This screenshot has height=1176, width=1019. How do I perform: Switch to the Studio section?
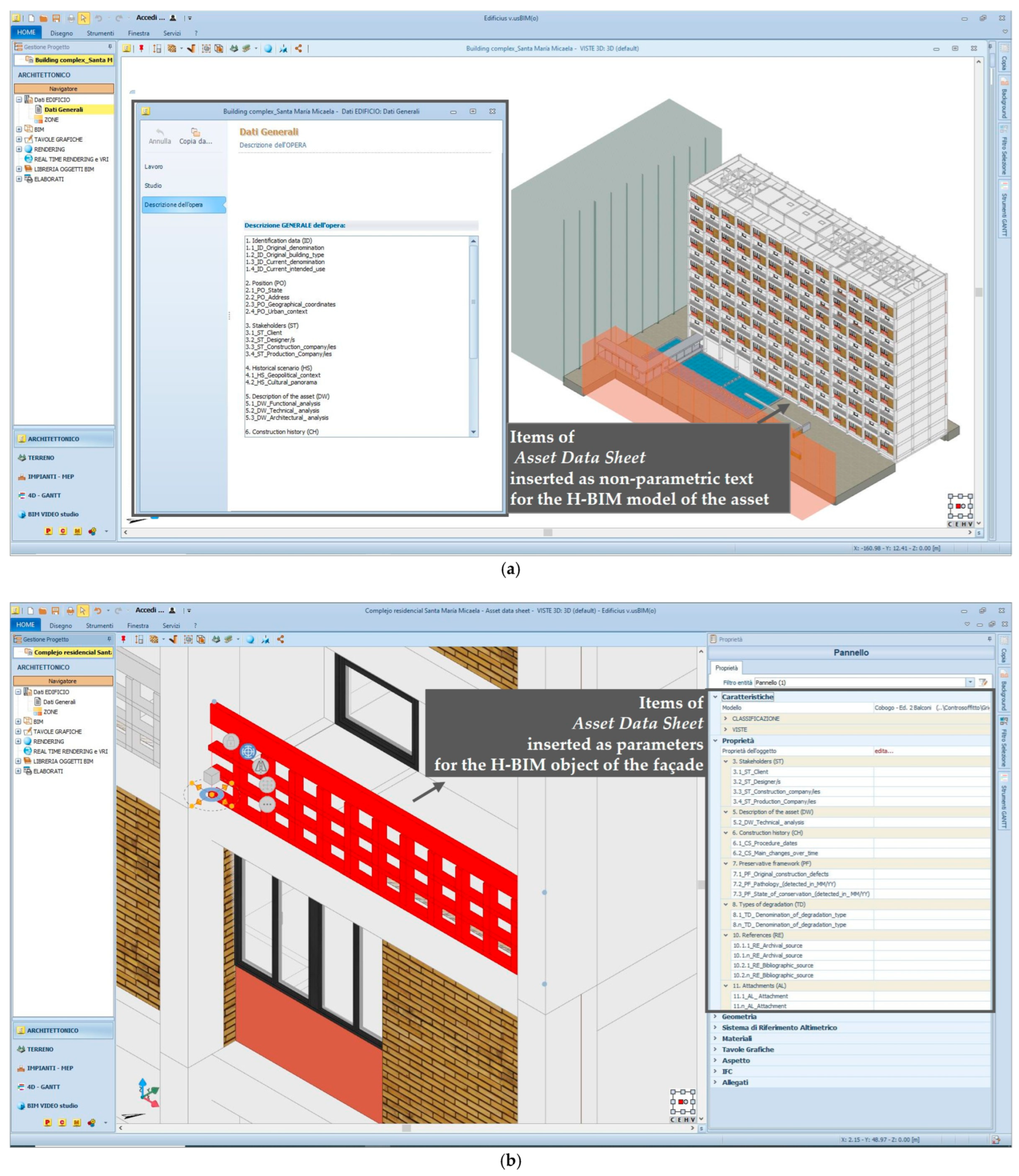pos(153,185)
